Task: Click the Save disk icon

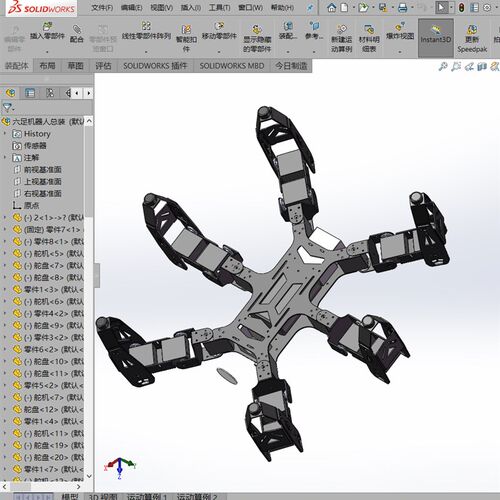Action: (x=383, y=7)
